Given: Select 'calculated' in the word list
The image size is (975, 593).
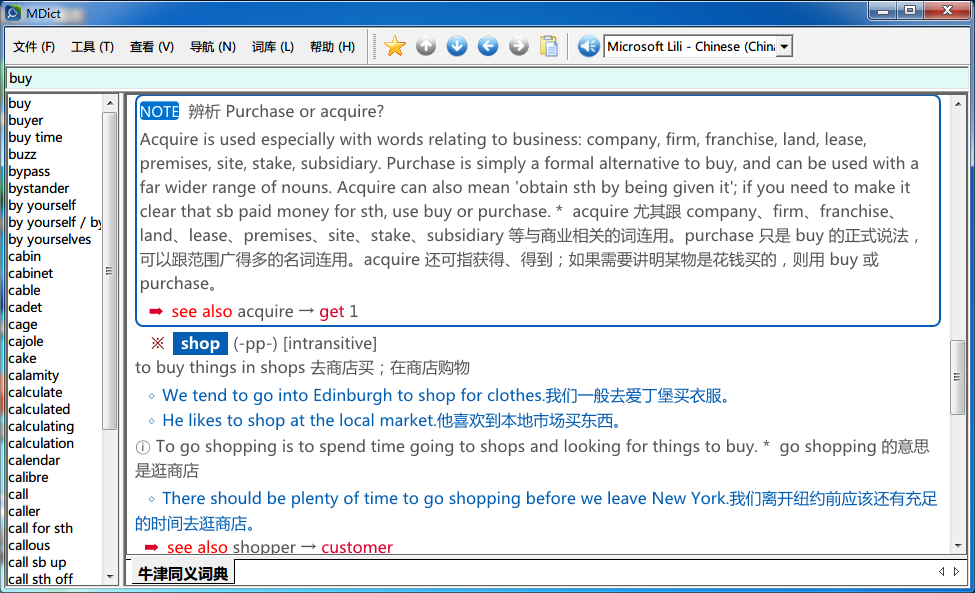Looking at the screenshot, I should [39, 409].
